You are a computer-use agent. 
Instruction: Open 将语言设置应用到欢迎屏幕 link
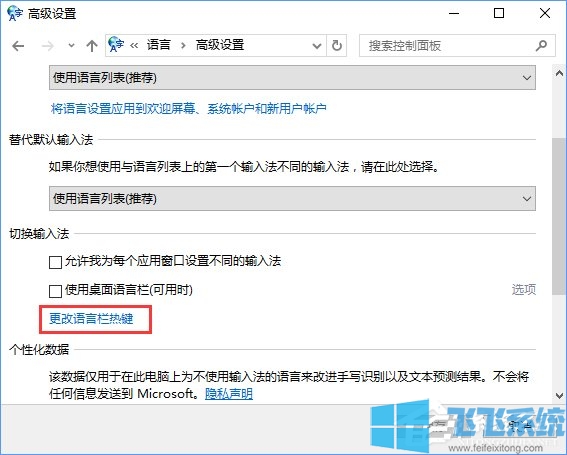coord(188,108)
